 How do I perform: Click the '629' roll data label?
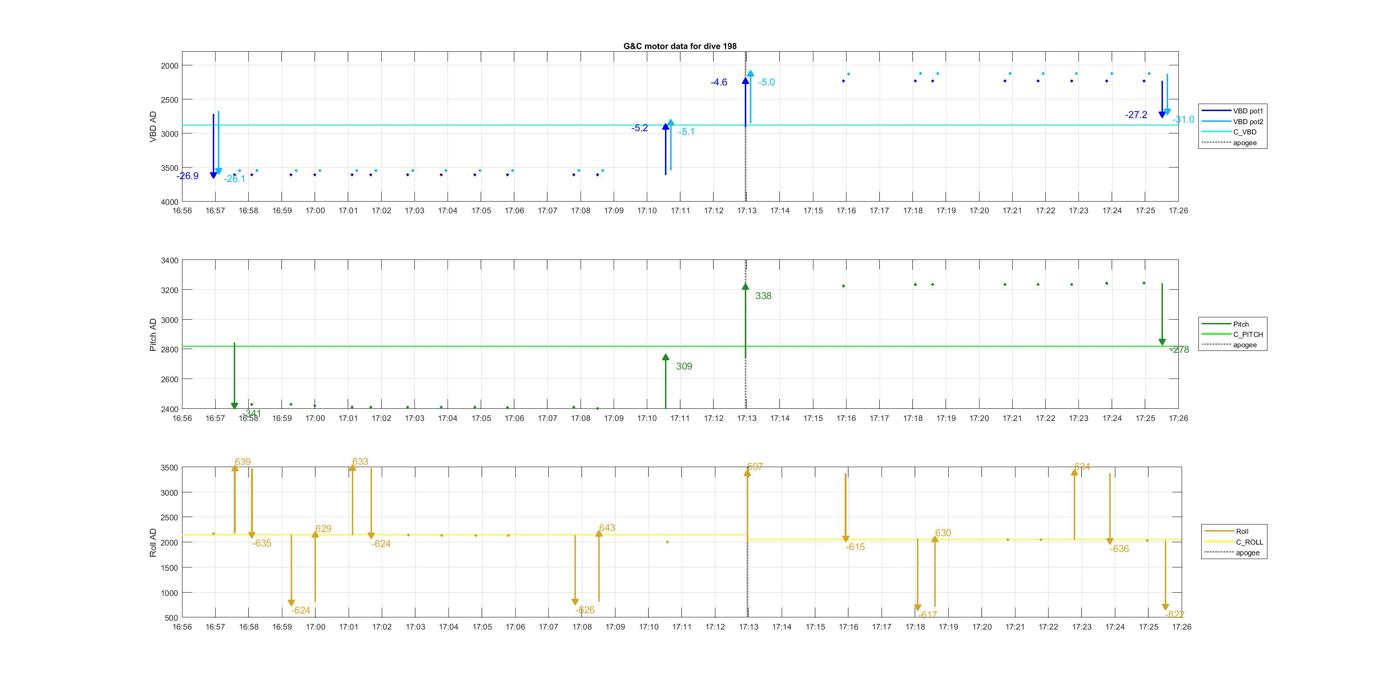click(323, 529)
